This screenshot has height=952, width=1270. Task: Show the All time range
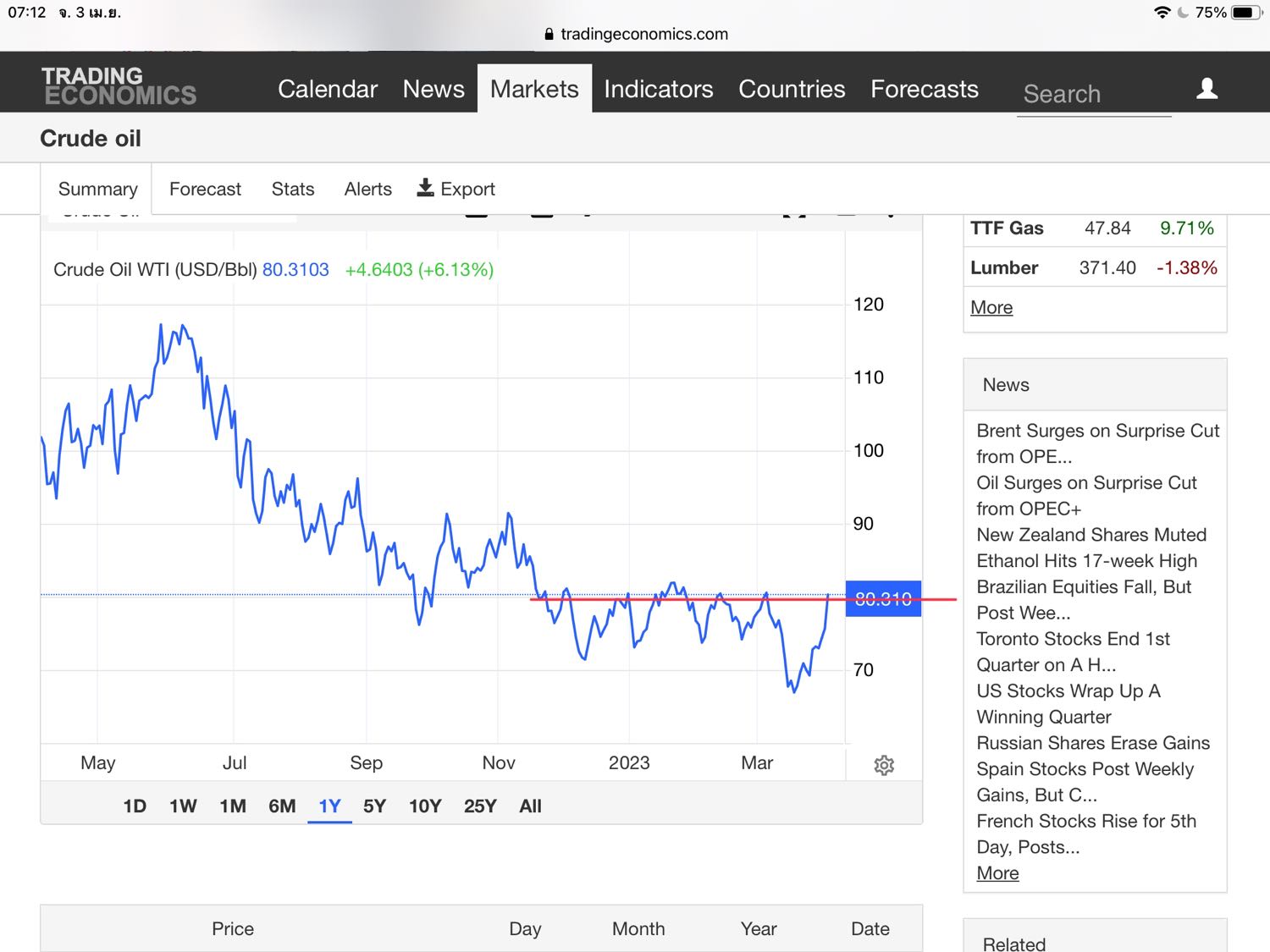530,806
